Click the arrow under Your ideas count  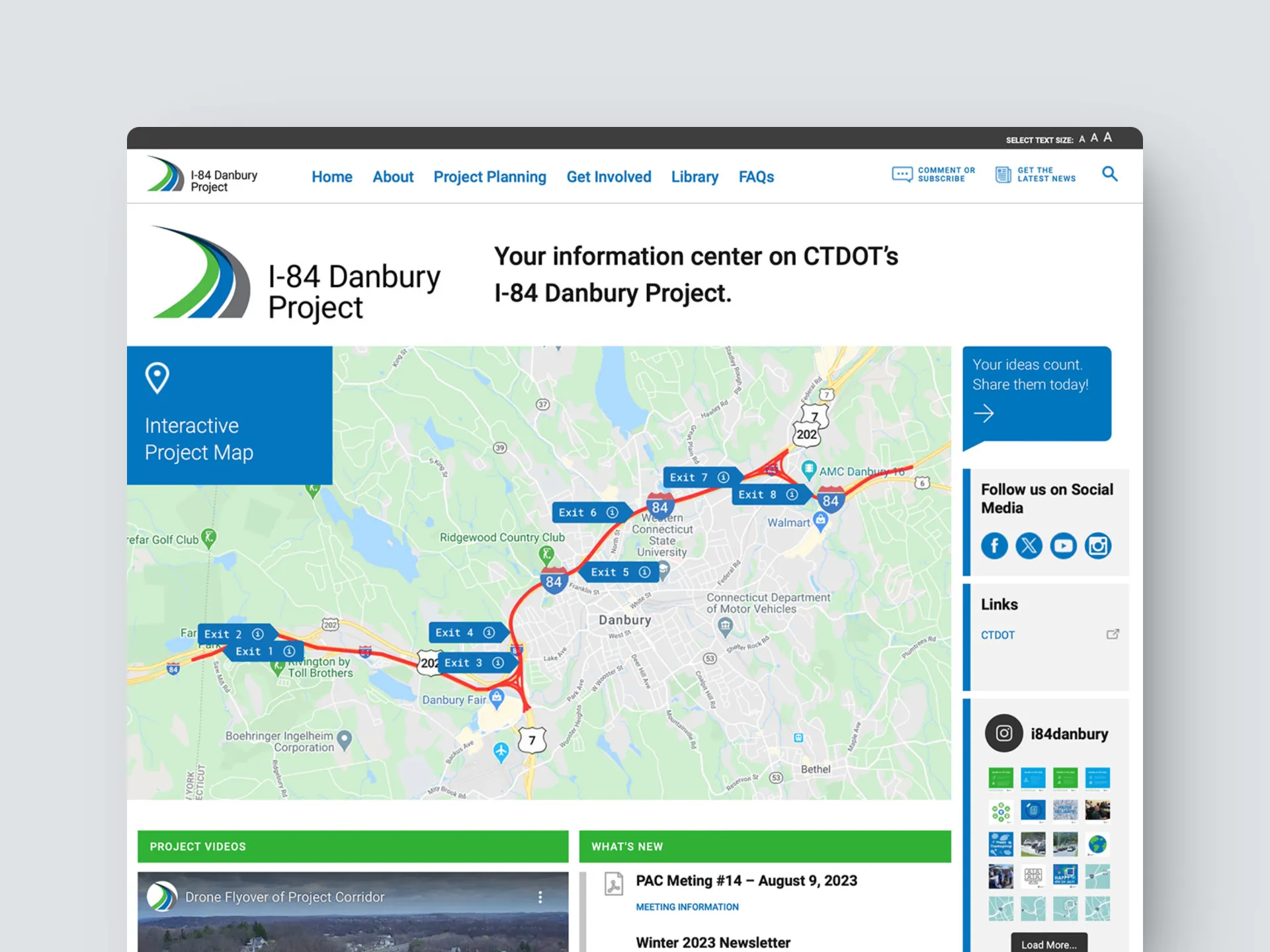[x=984, y=413]
